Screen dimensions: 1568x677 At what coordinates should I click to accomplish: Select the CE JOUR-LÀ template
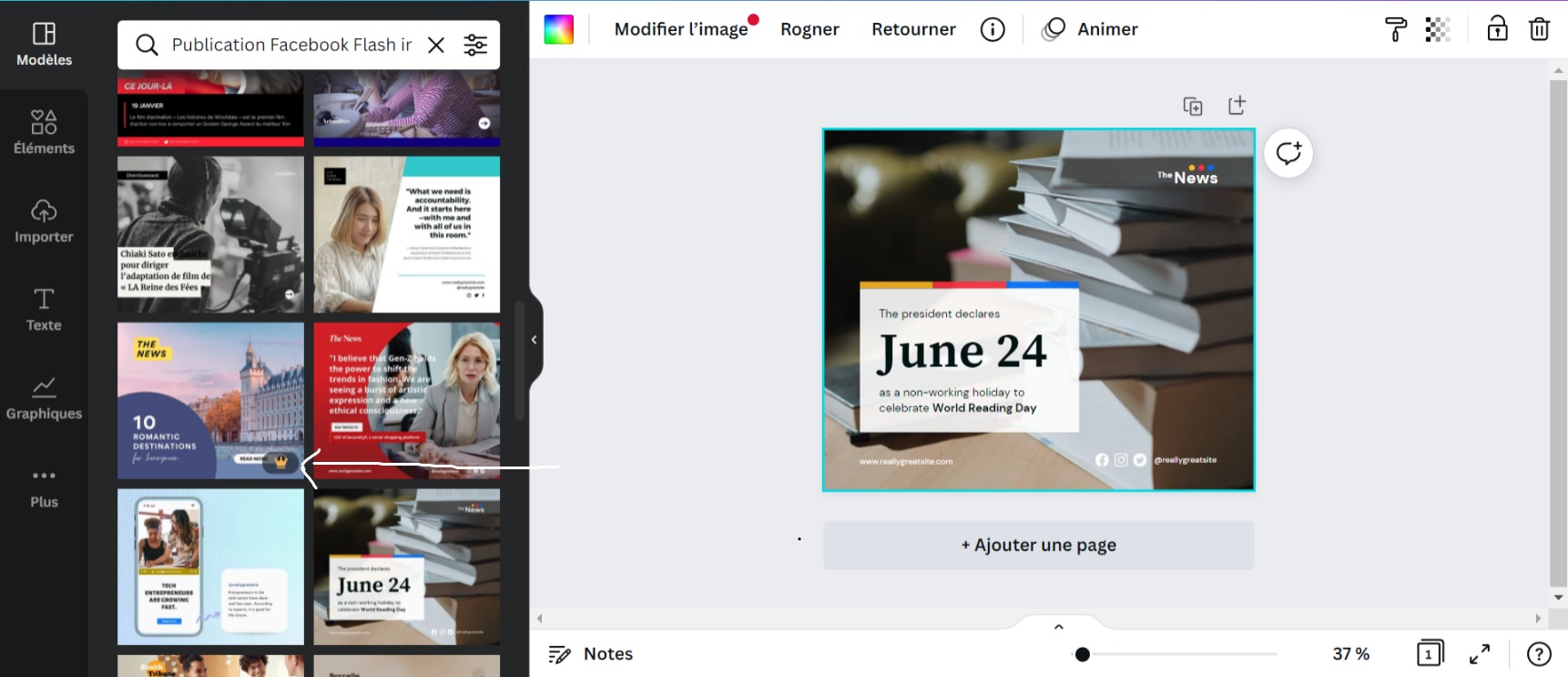tap(210, 110)
